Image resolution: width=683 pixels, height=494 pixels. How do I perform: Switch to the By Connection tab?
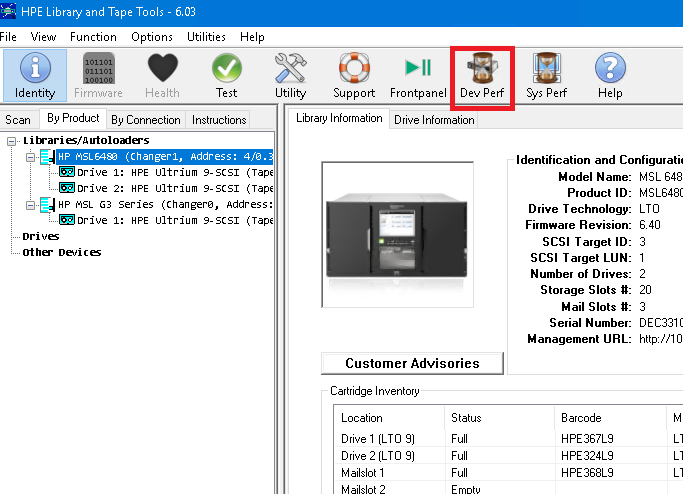point(145,120)
